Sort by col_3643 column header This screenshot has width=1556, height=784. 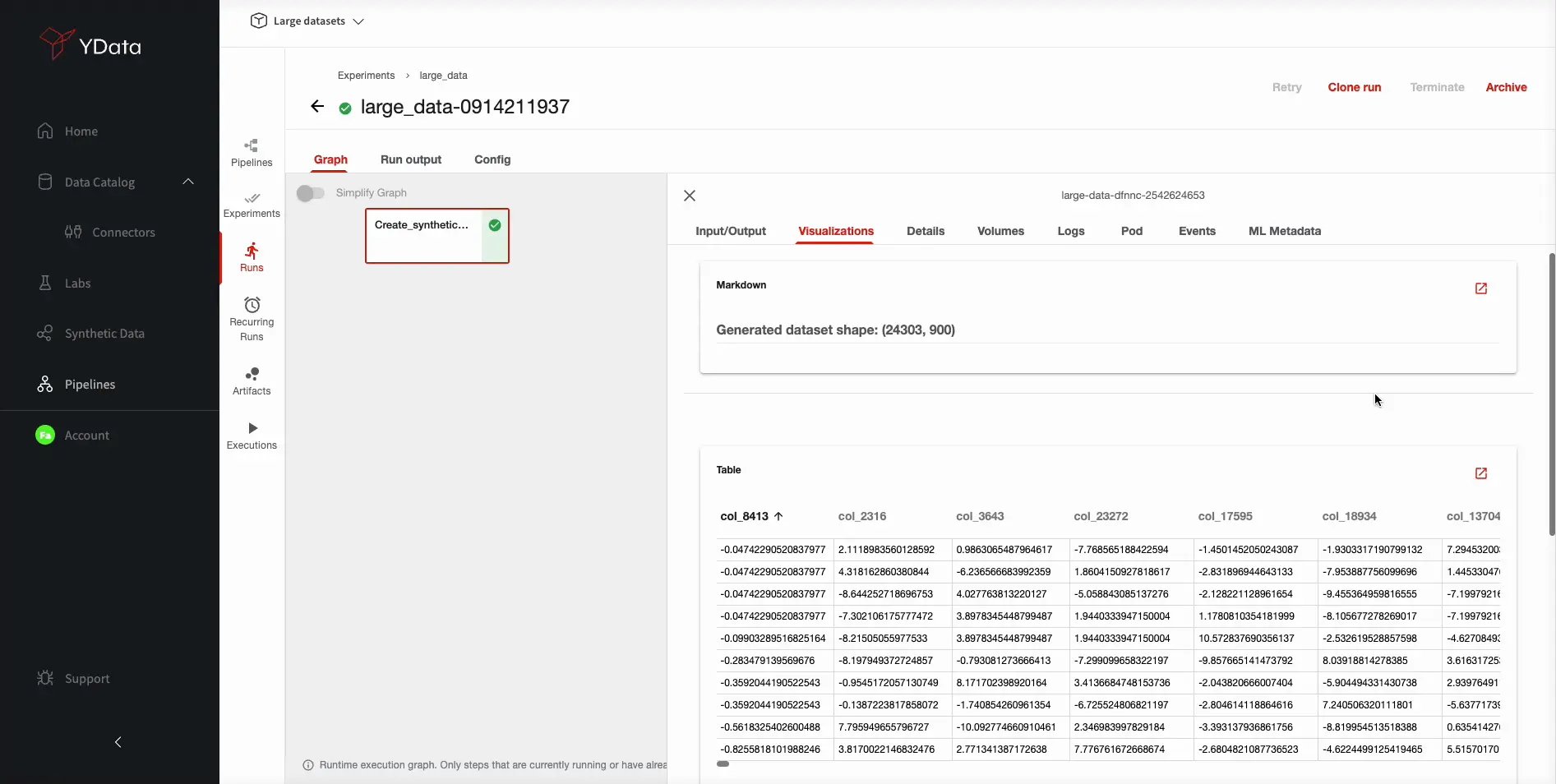(980, 516)
